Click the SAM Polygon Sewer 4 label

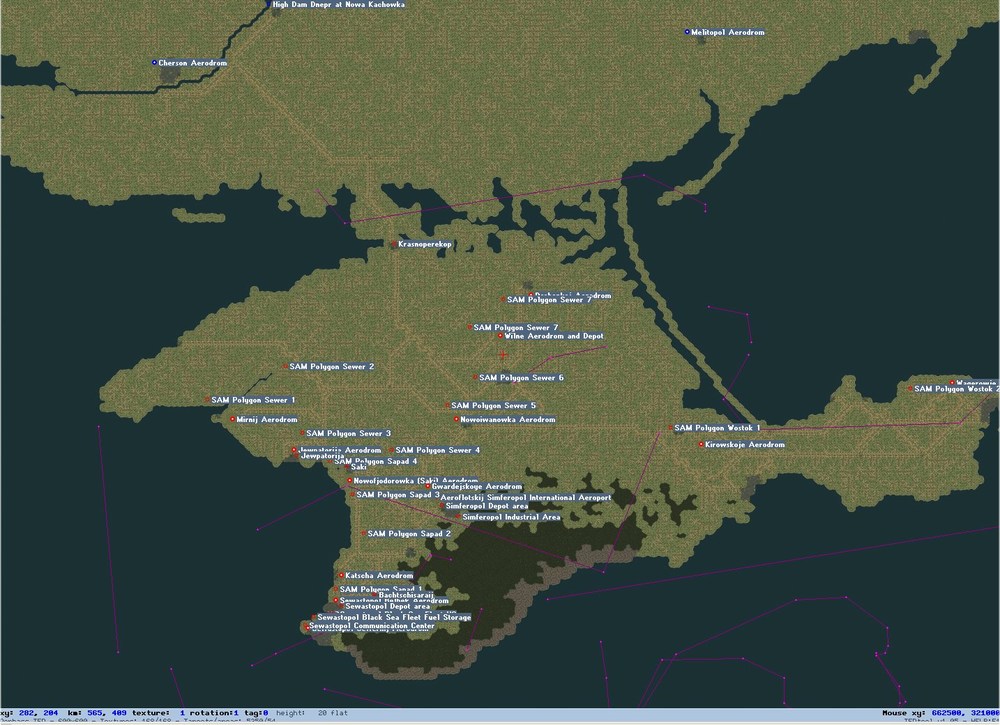(438, 450)
